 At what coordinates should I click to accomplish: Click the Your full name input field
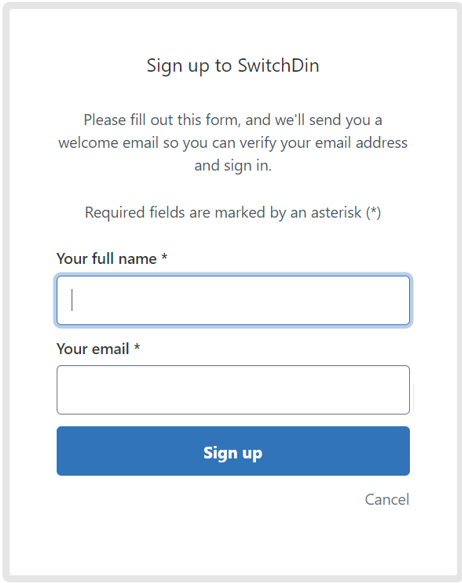233,300
